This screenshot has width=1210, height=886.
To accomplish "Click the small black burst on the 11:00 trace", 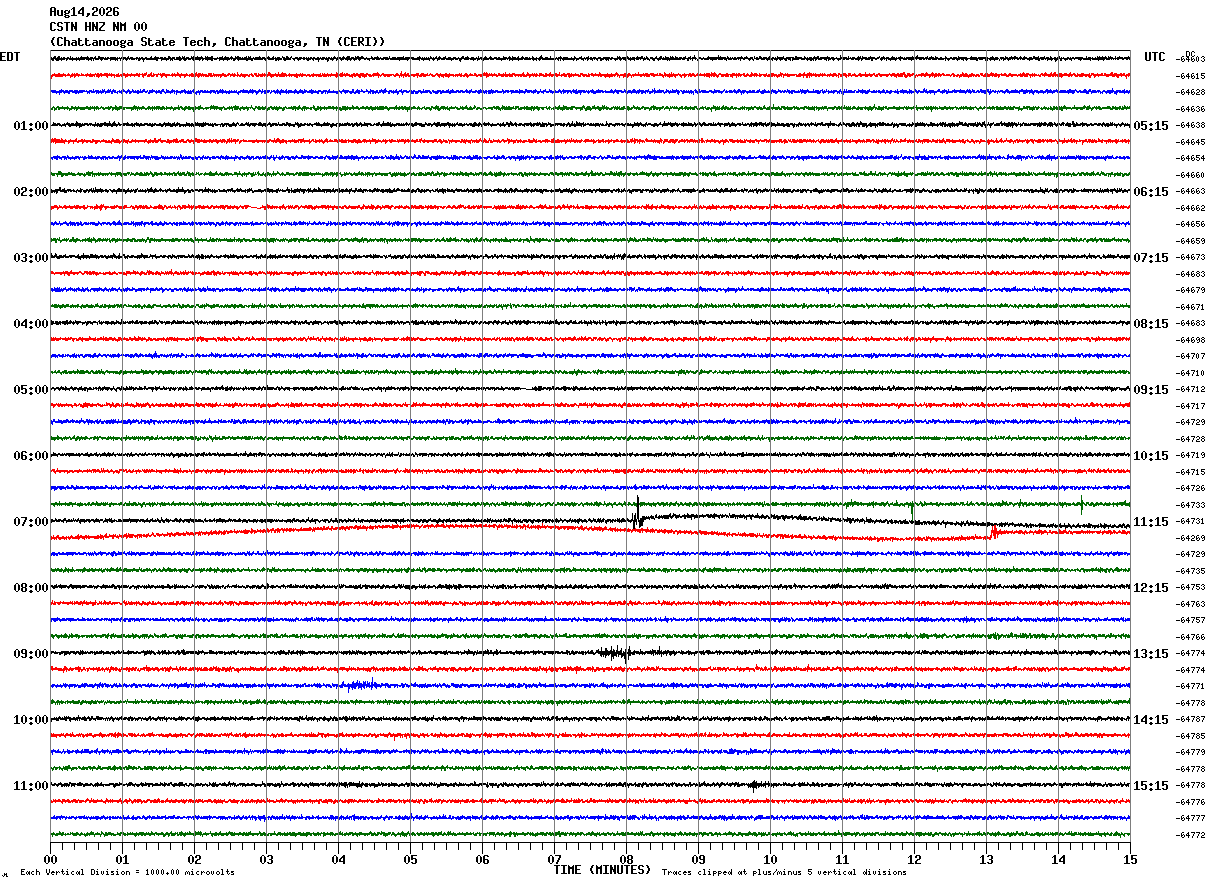I will (x=755, y=785).
